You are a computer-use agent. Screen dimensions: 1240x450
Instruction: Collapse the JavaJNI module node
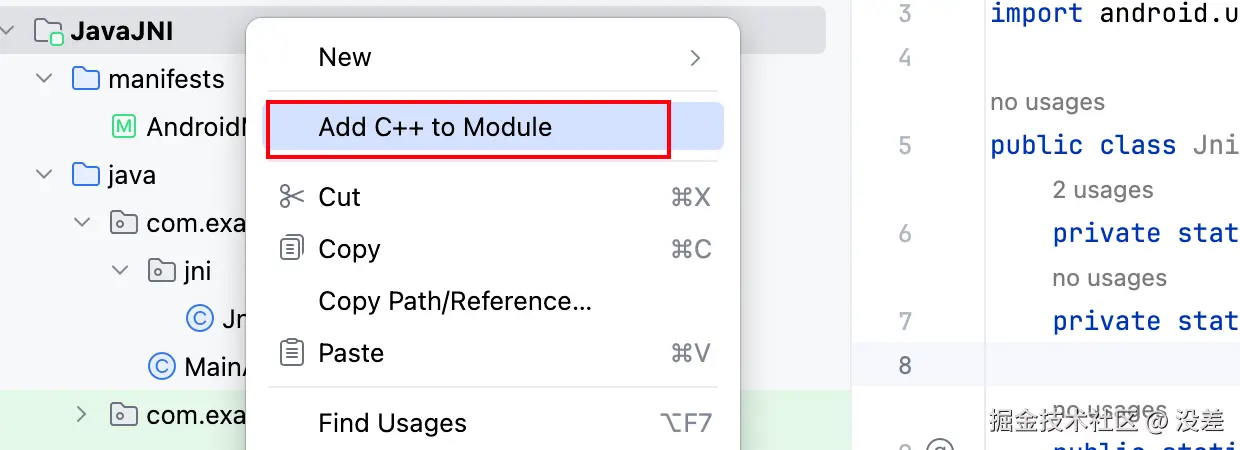coord(8,31)
